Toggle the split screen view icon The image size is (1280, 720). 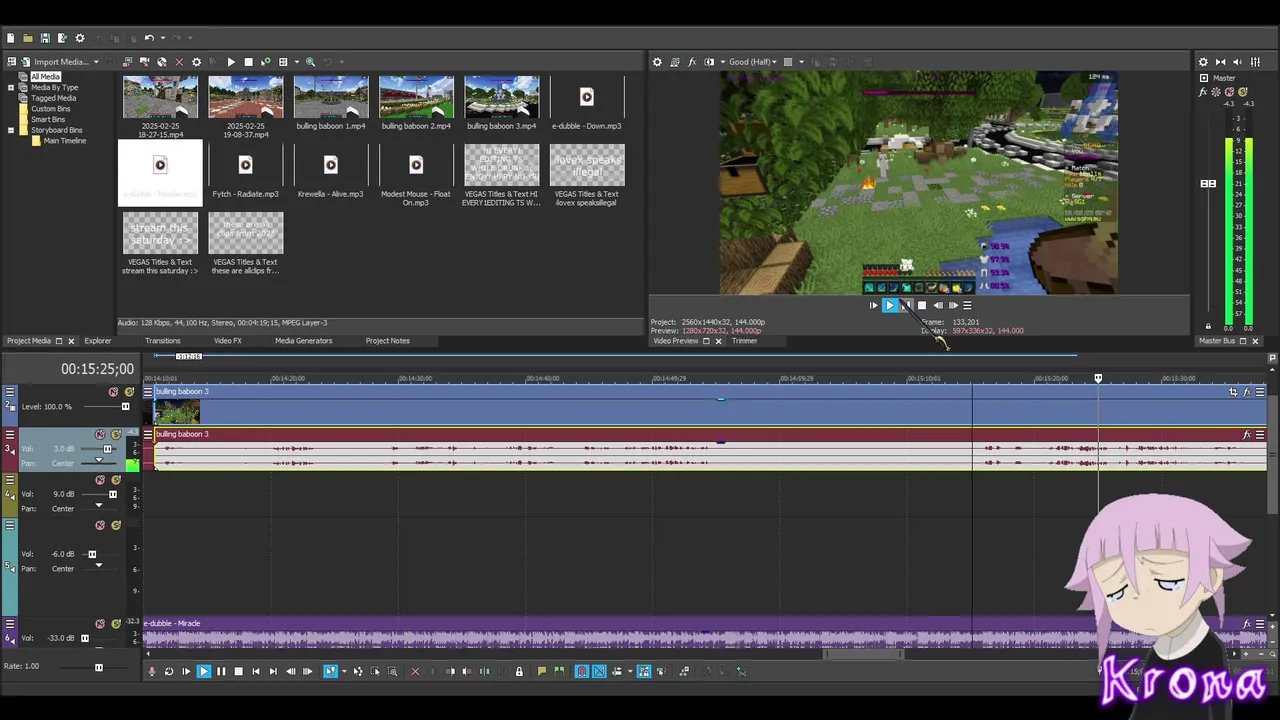click(x=709, y=62)
